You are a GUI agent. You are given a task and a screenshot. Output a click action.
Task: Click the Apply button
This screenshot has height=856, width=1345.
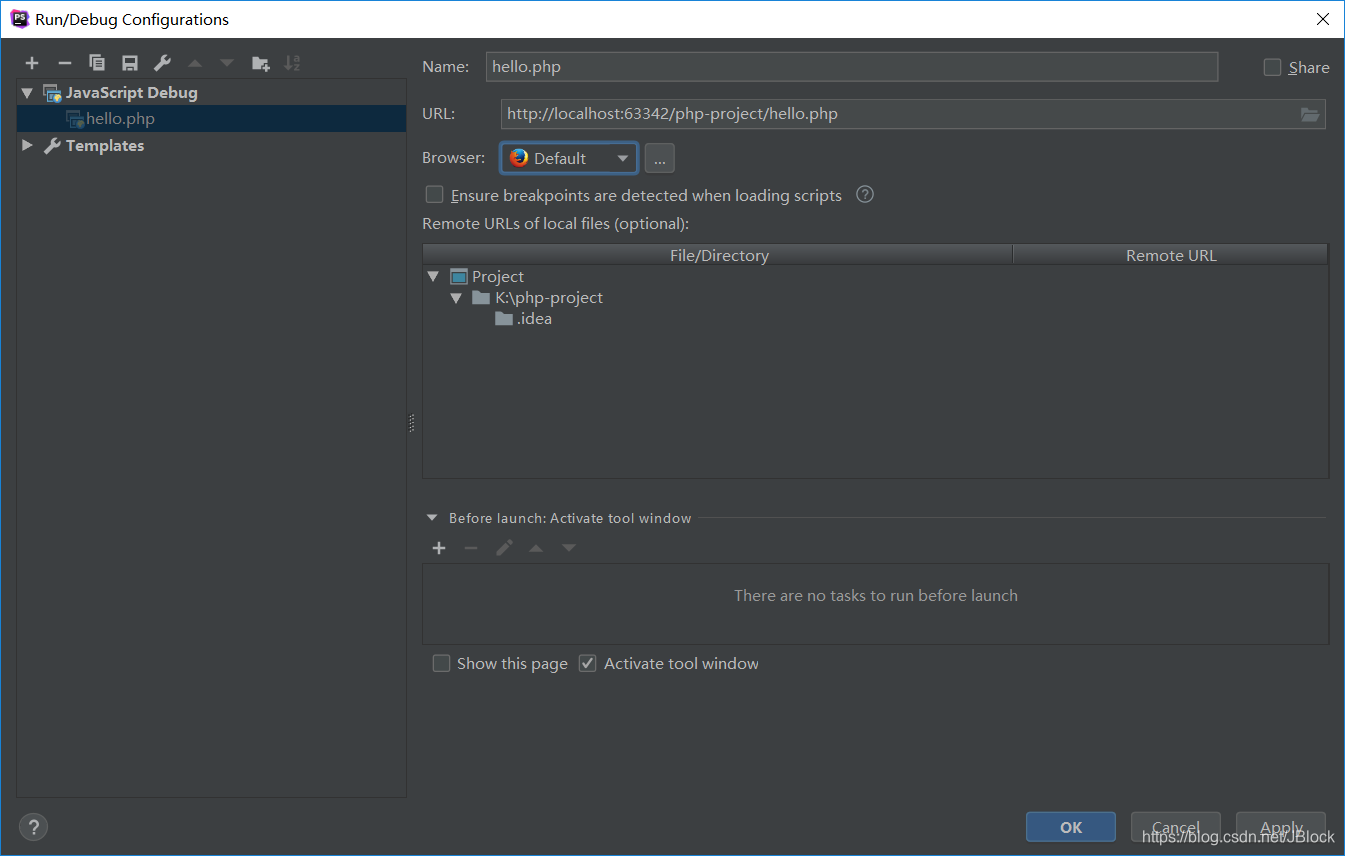pyautogui.click(x=1281, y=827)
